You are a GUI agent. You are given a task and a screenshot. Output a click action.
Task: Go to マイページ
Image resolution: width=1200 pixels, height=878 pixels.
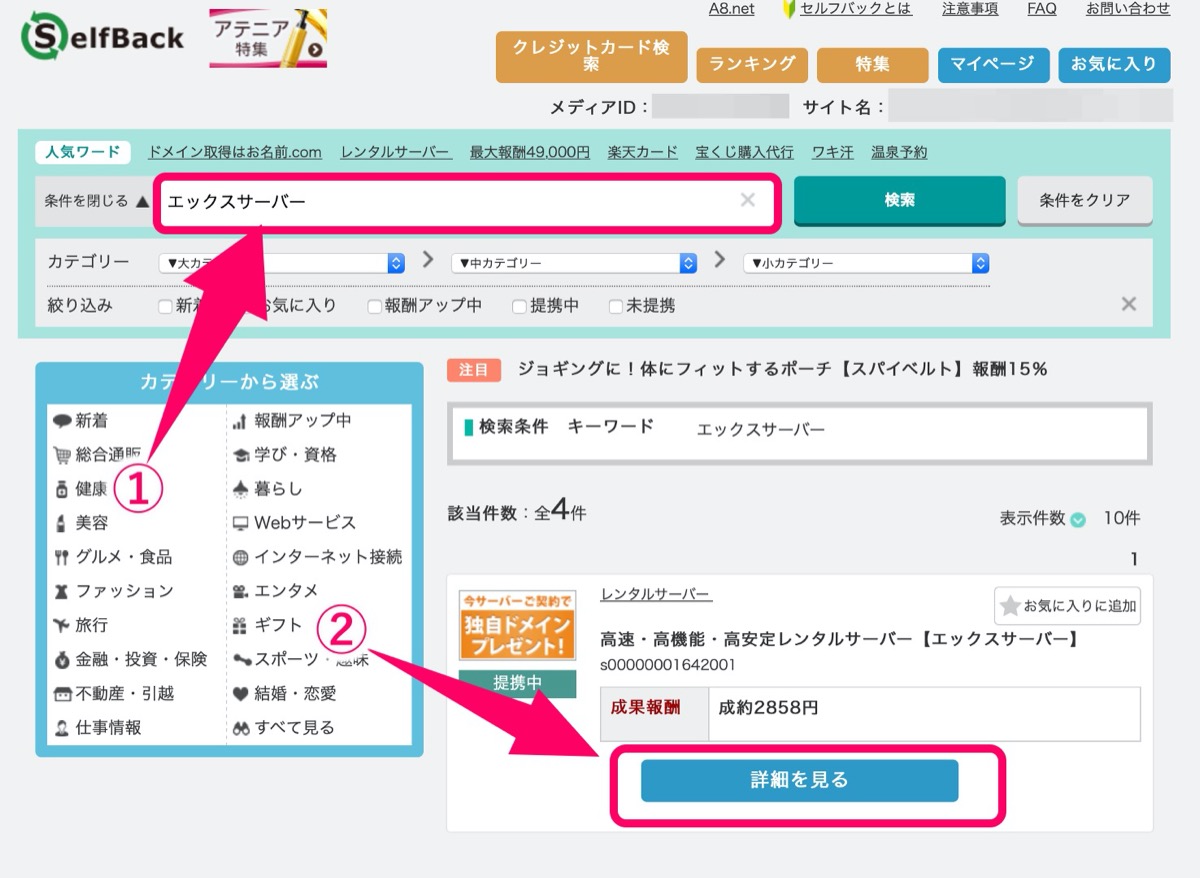tap(993, 64)
